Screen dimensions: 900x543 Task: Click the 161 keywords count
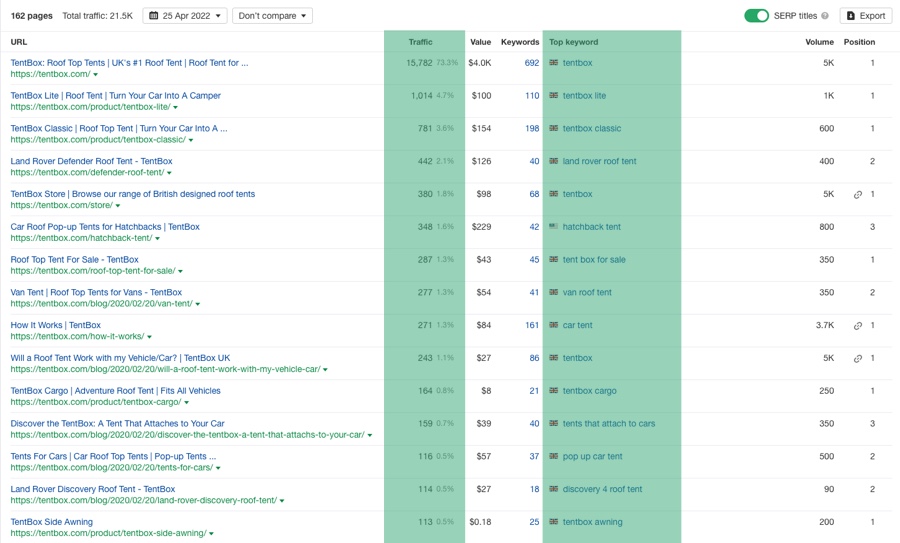click(x=532, y=325)
